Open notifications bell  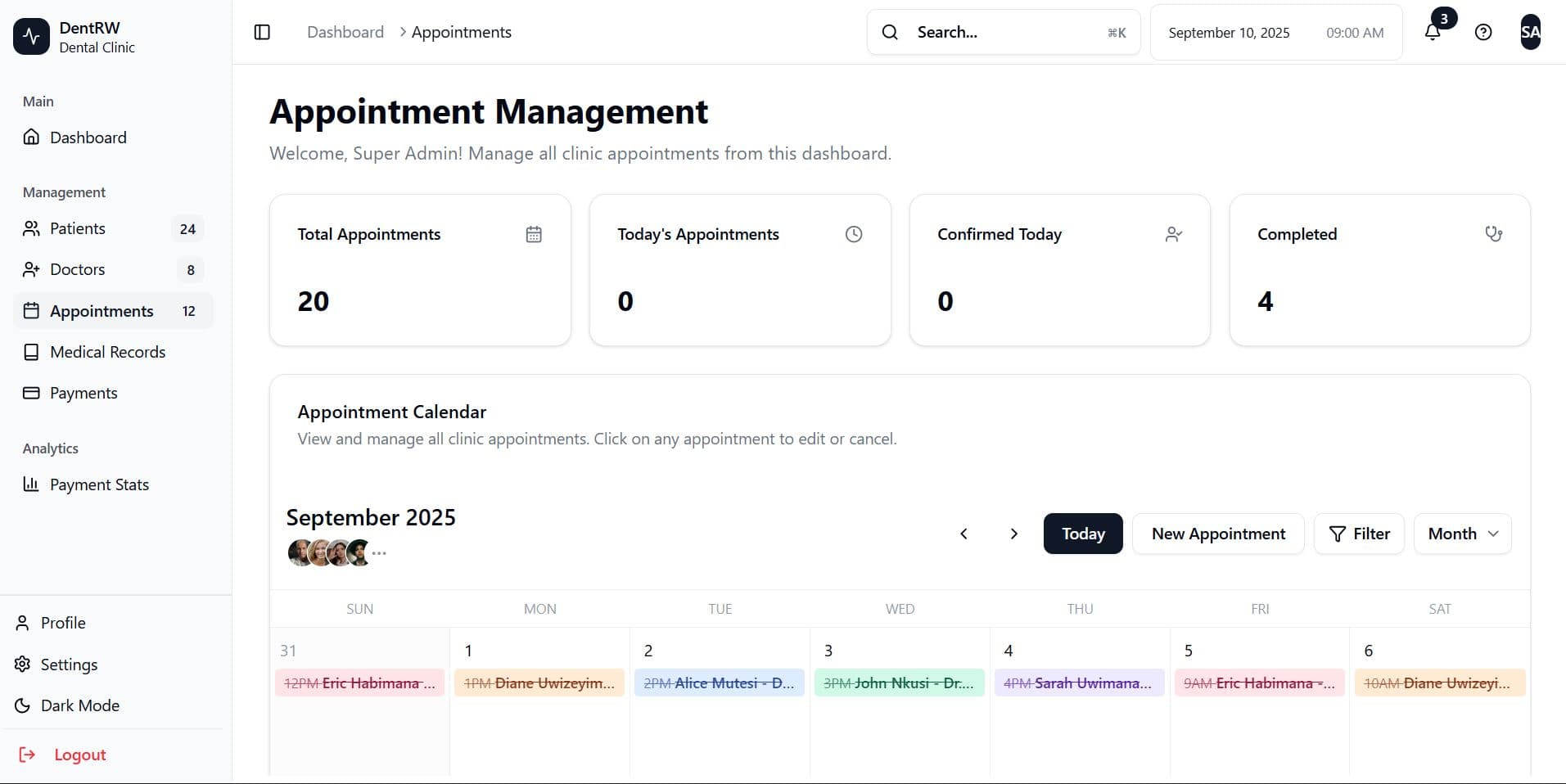pos(1432,32)
